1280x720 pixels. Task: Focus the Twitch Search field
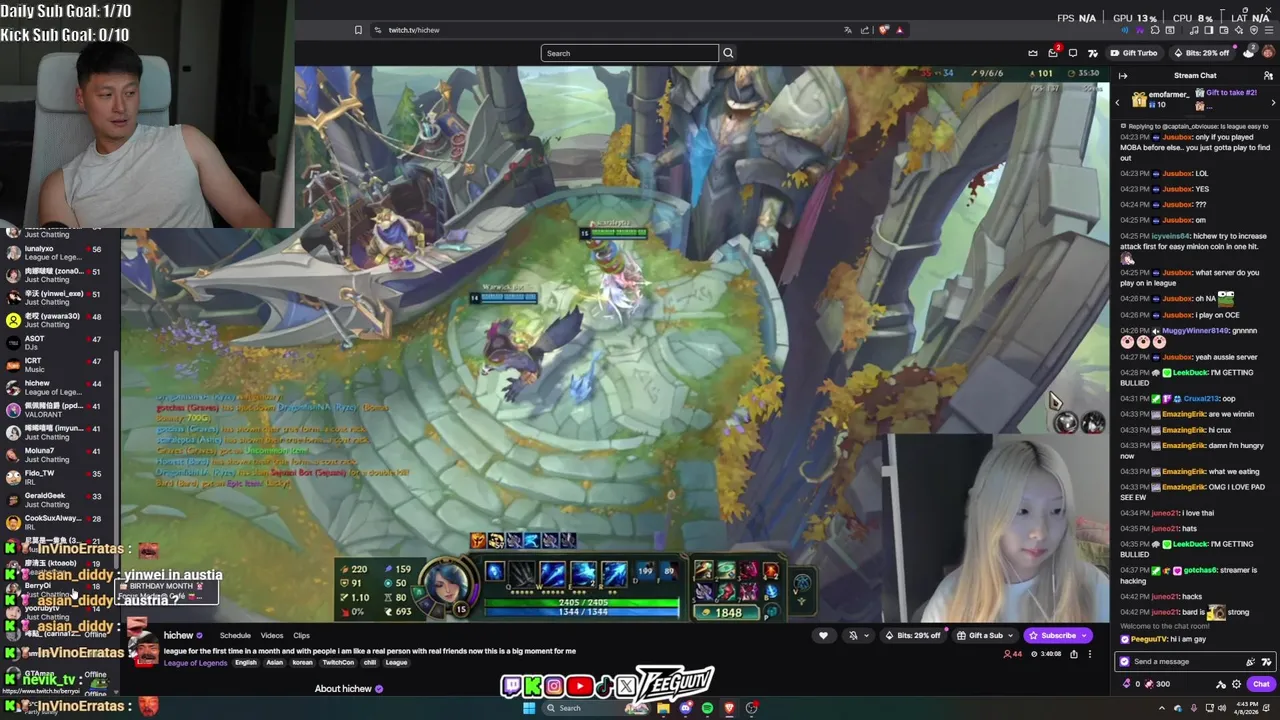pyautogui.click(x=629, y=53)
